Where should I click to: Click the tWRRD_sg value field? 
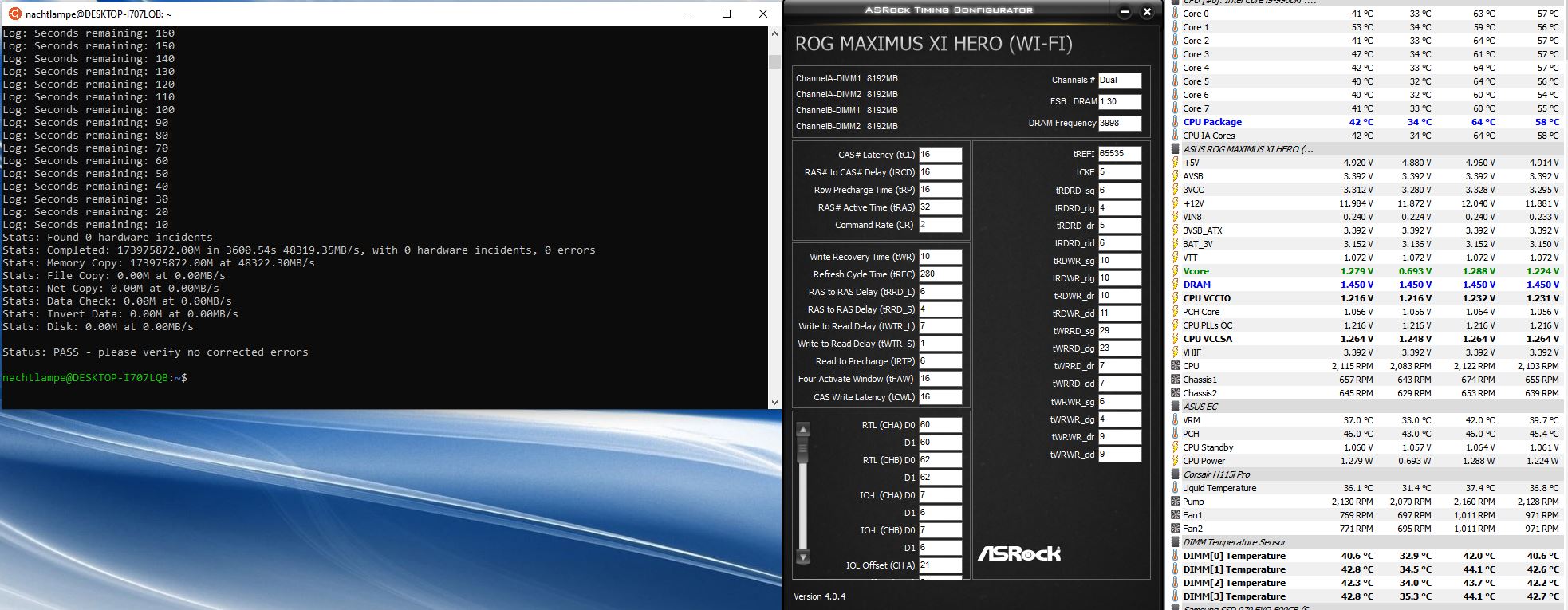(x=1120, y=331)
